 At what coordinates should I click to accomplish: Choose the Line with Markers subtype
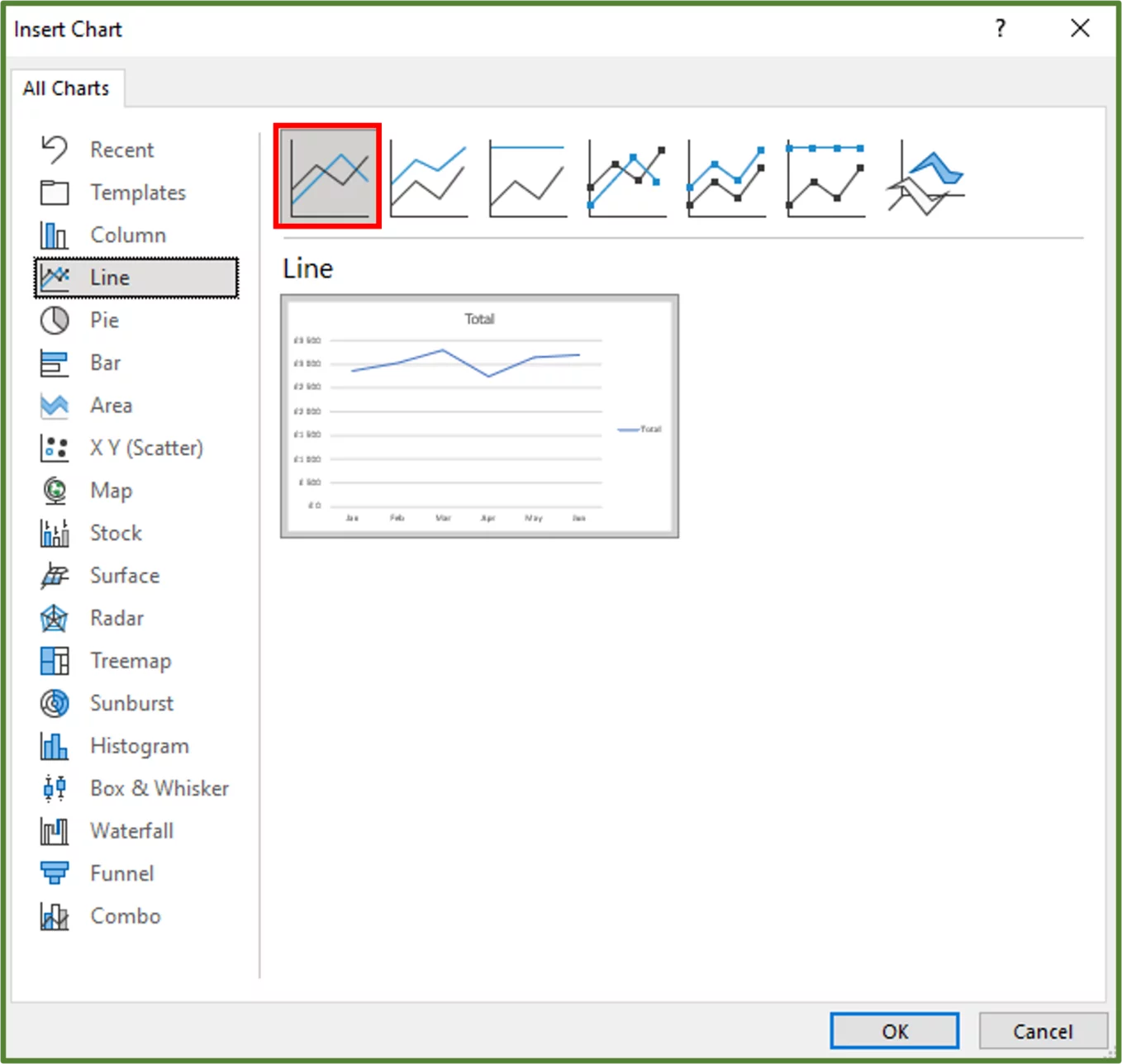626,174
